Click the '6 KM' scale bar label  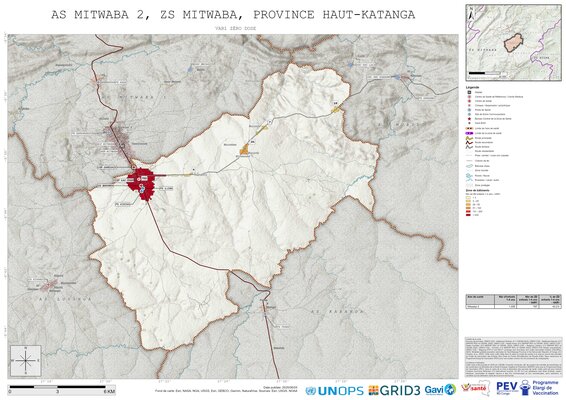point(110,391)
